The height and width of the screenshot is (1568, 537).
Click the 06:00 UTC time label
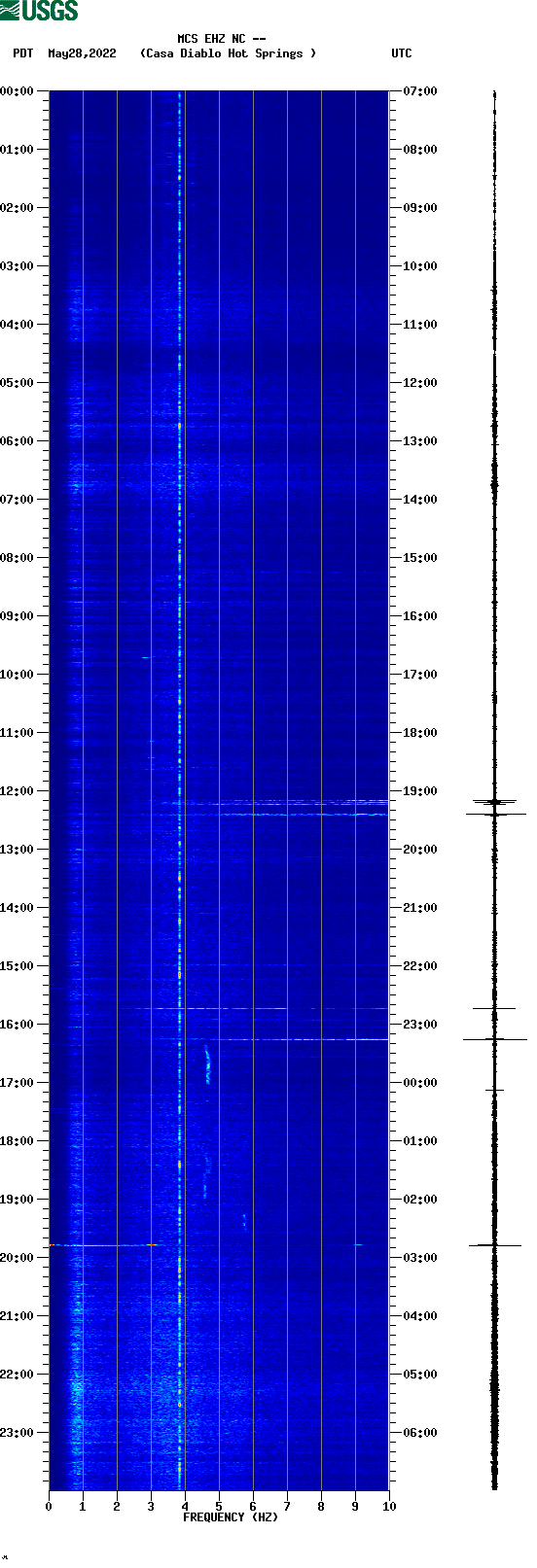[420, 1433]
